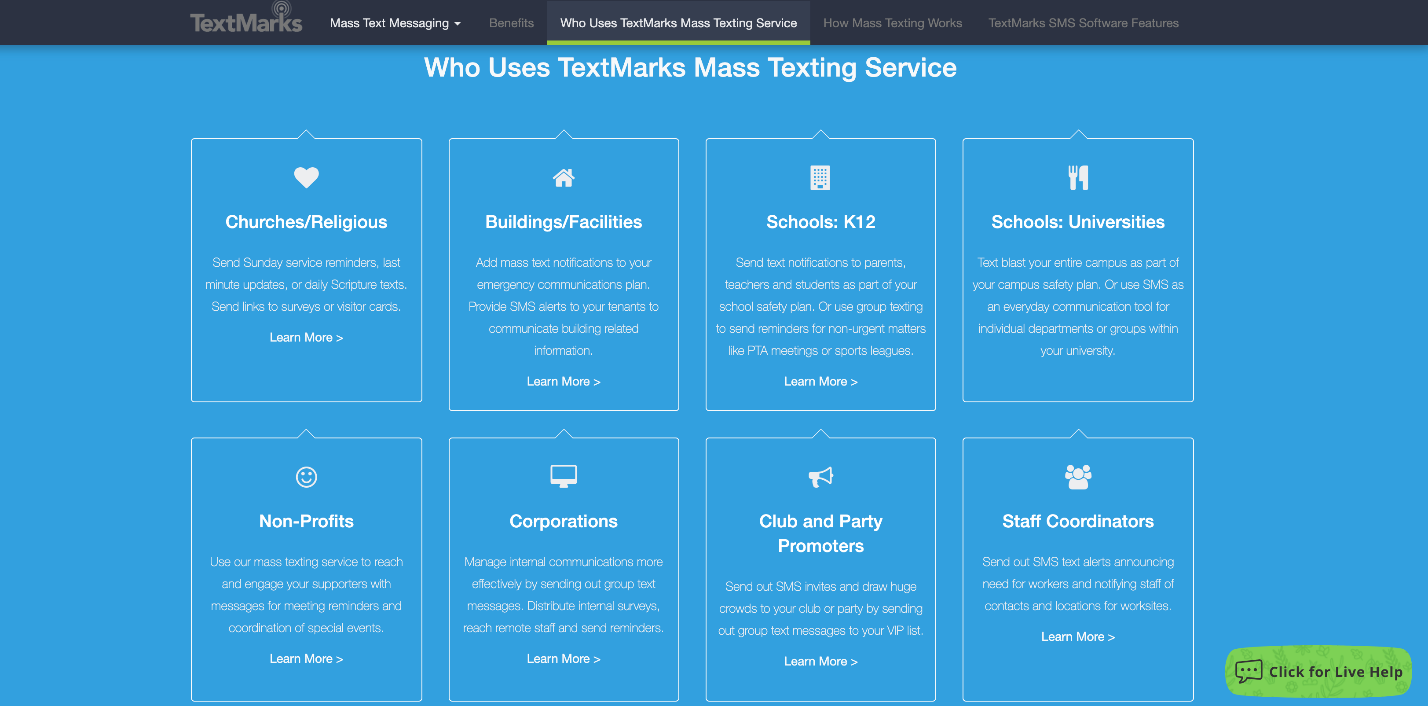Click the house icon above Buildings/Facilities

coord(564,178)
